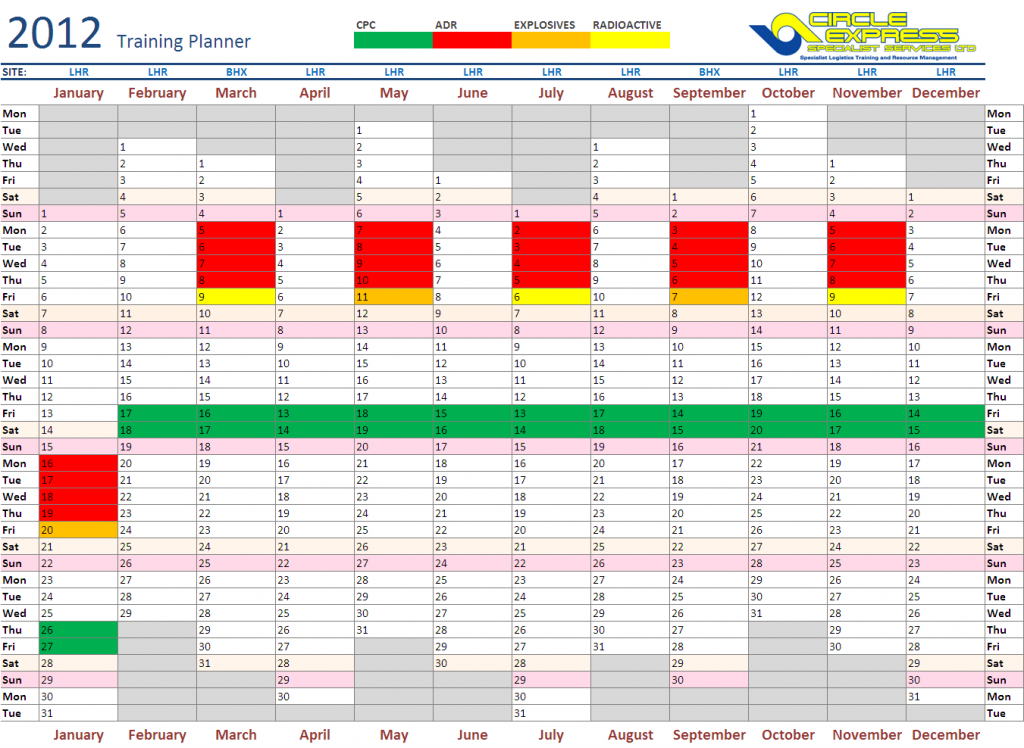This screenshot has width=1024, height=748.
Task: Select the November header at top
Action: click(867, 93)
